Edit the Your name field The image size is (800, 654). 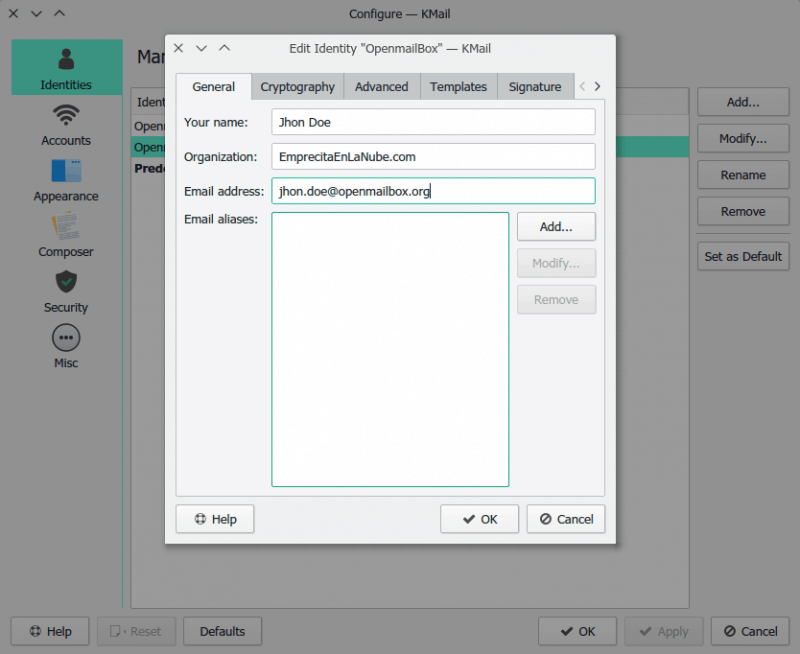433,122
